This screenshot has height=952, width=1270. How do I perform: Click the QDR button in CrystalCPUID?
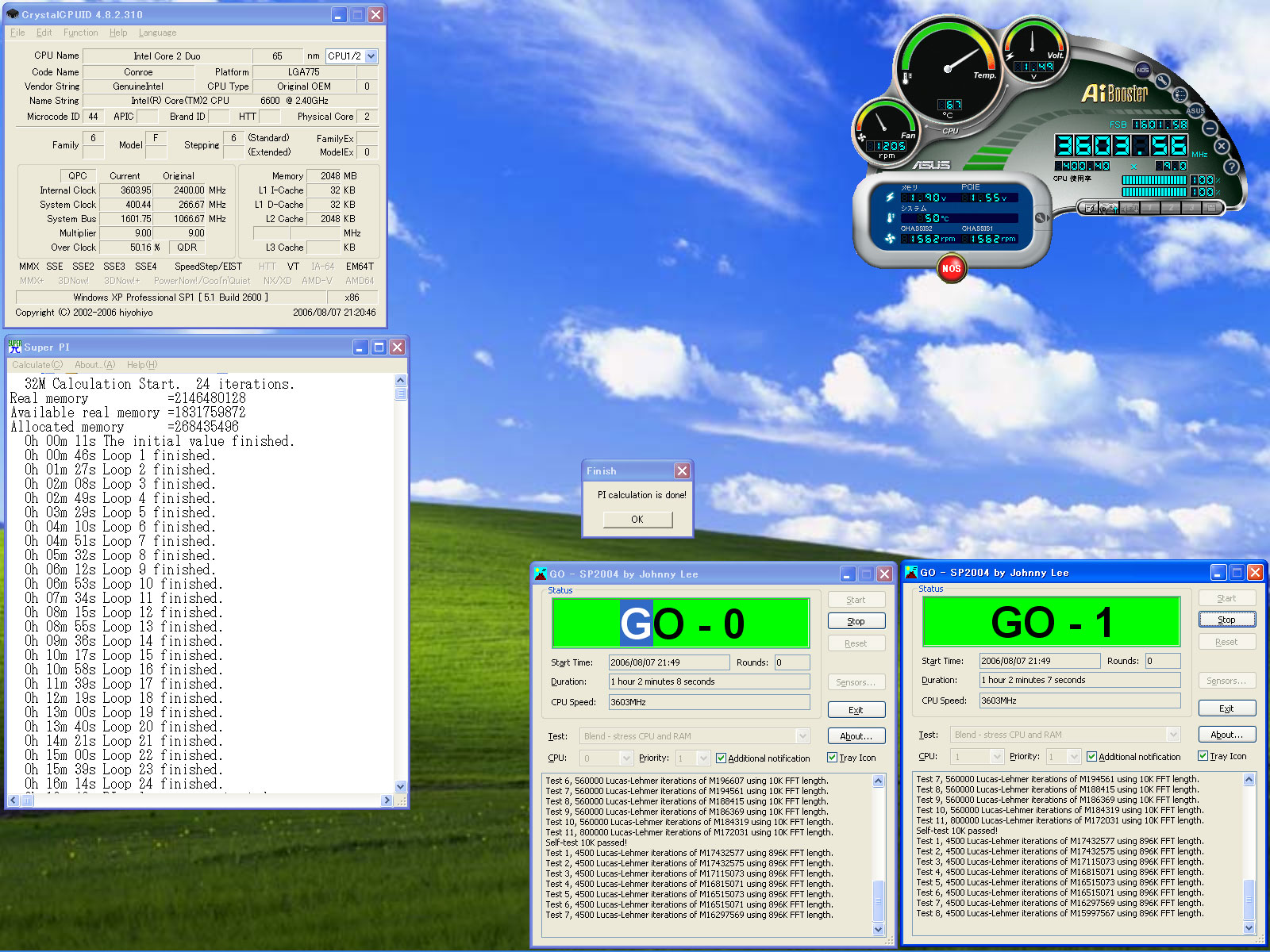click(x=187, y=248)
